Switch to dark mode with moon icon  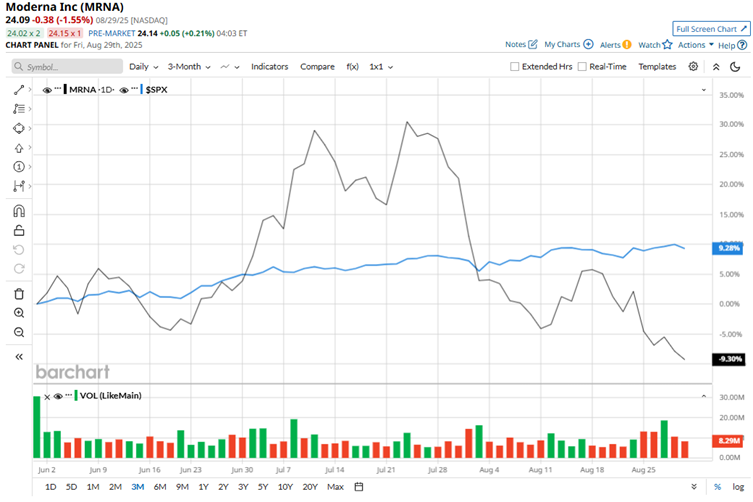[x=735, y=67]
